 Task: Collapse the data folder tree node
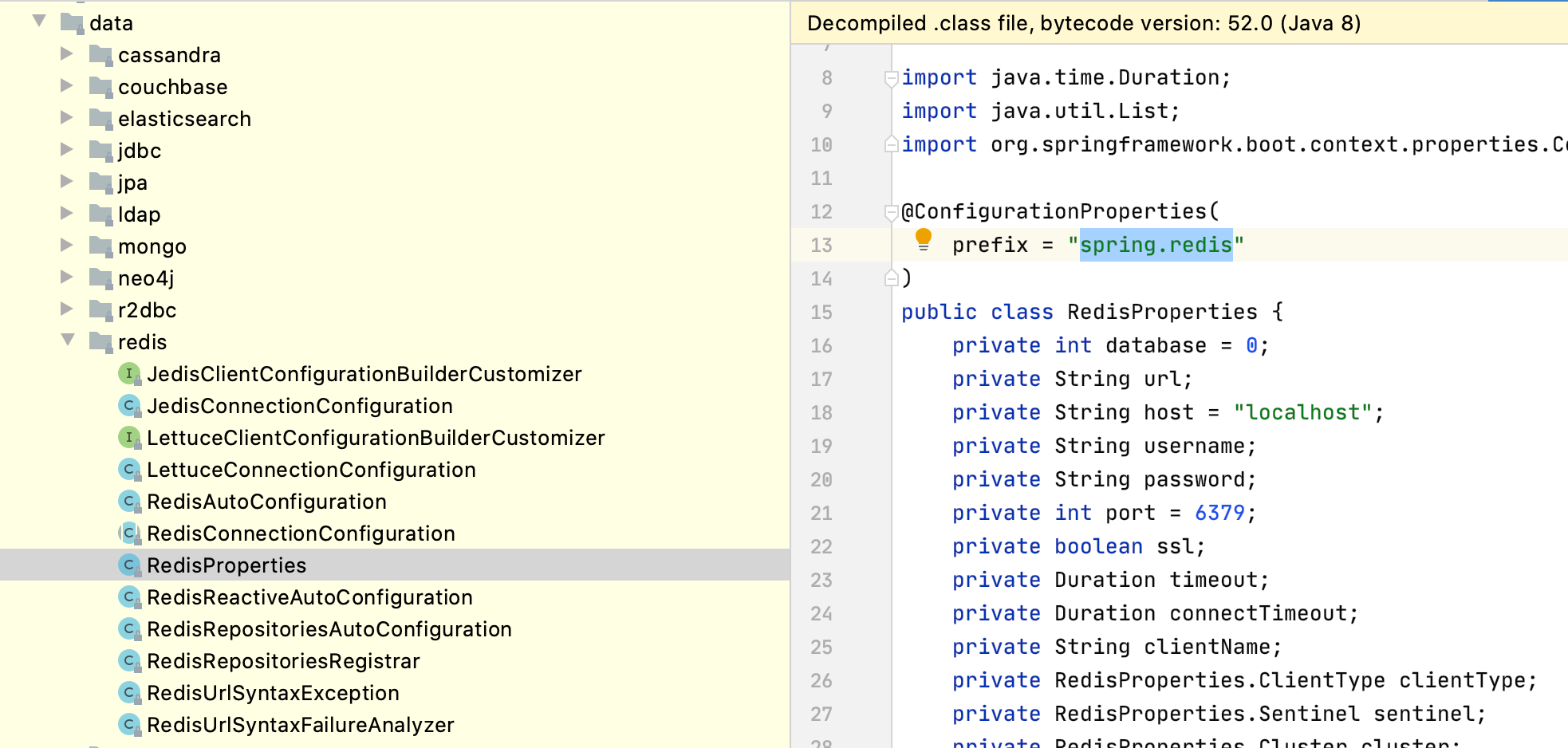tap(39, 22)
